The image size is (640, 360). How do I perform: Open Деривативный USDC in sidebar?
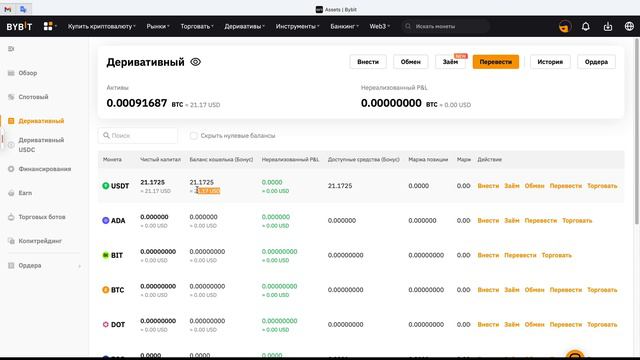click(x=41, y=145)
